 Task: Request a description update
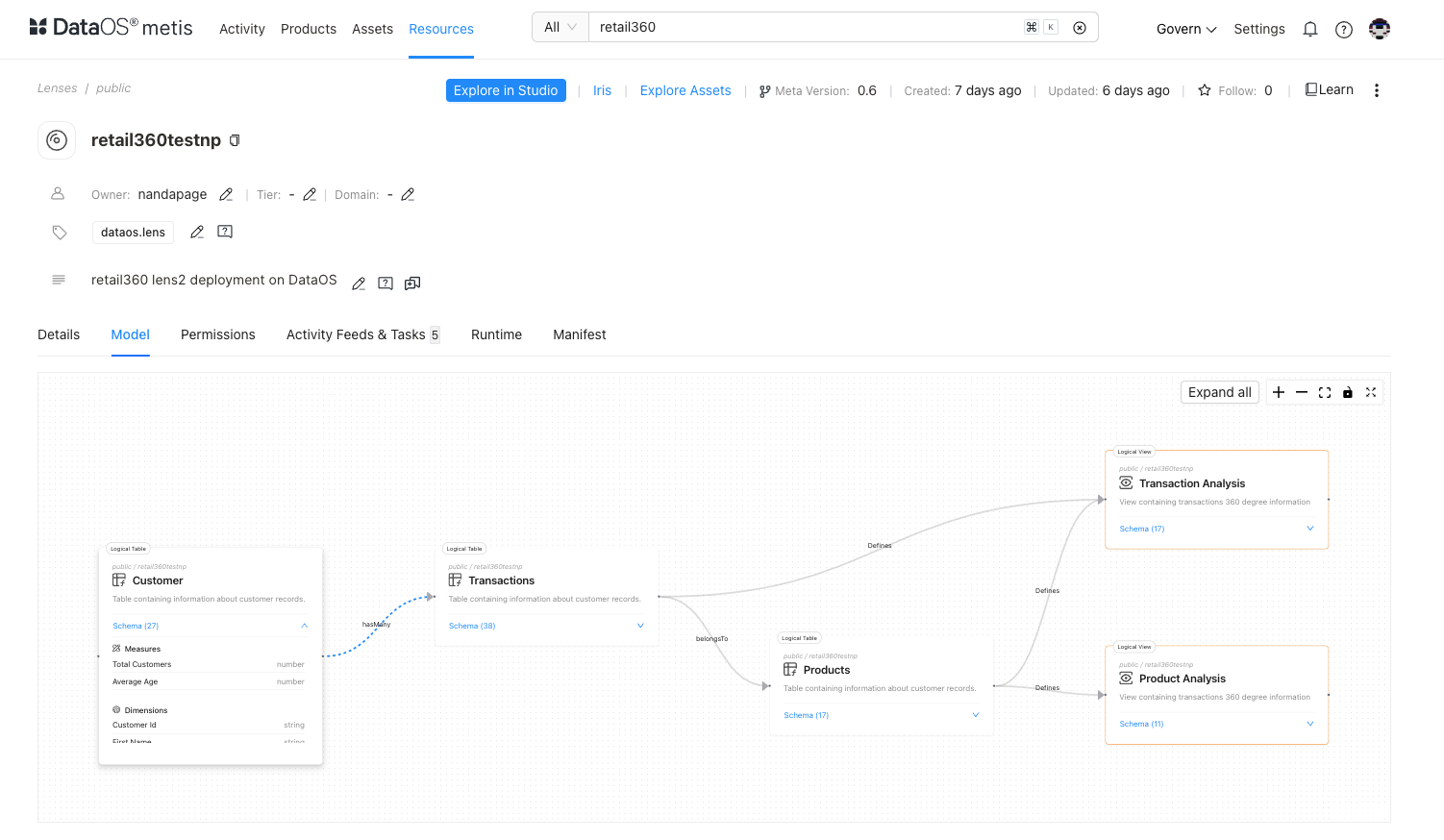click(x=386, y=284)
